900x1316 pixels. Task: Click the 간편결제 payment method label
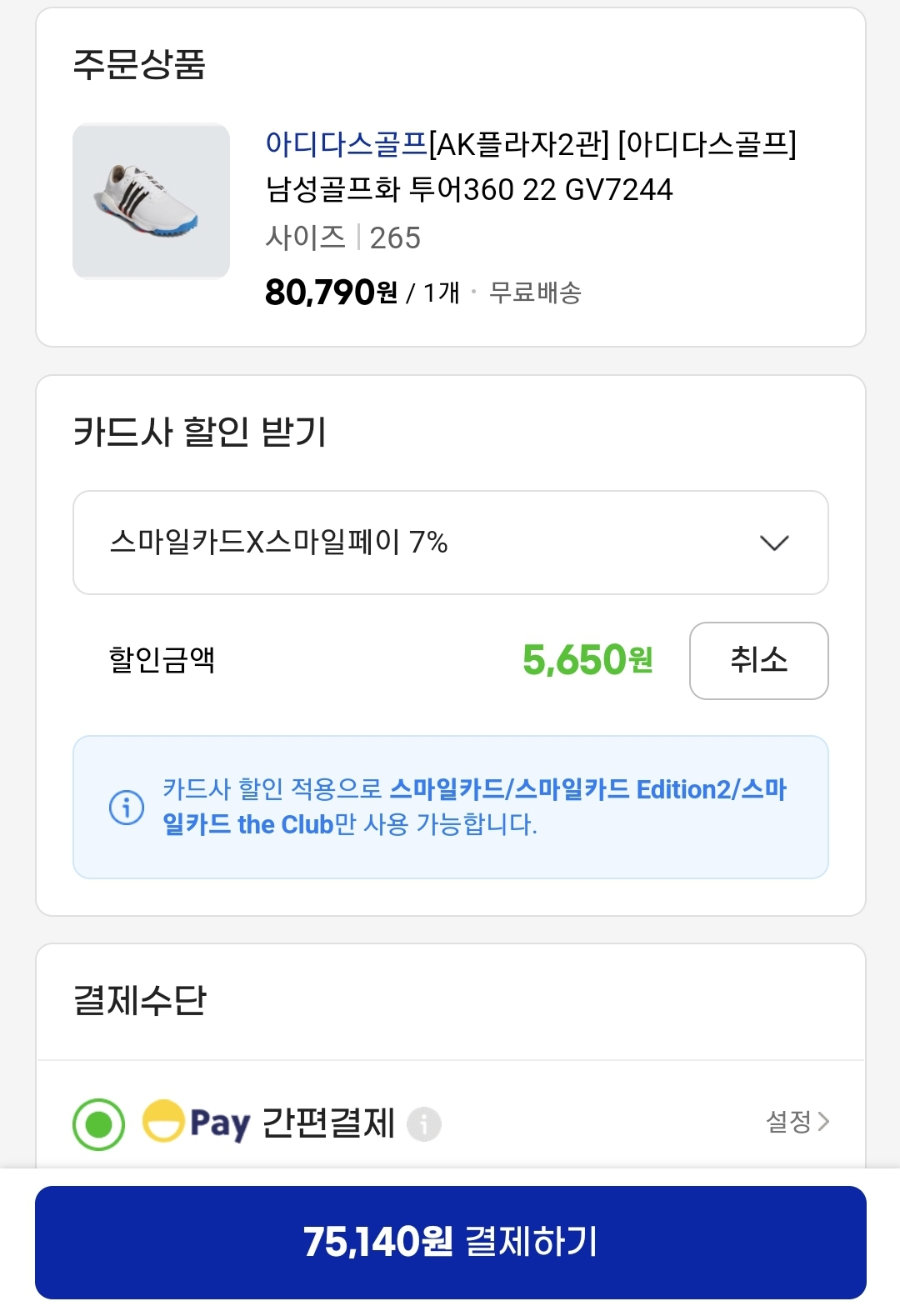(x=328, y=1123)
